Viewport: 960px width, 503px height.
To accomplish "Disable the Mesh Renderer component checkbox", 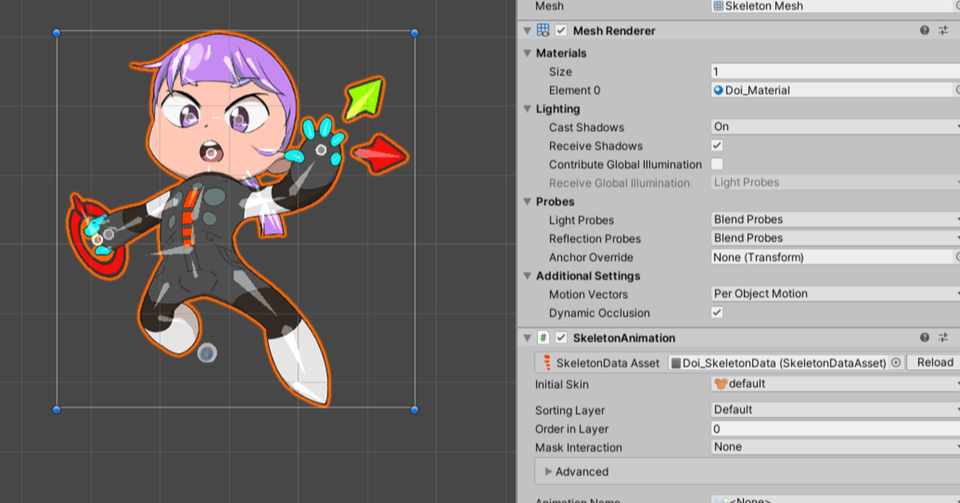I will click(561, 30).
